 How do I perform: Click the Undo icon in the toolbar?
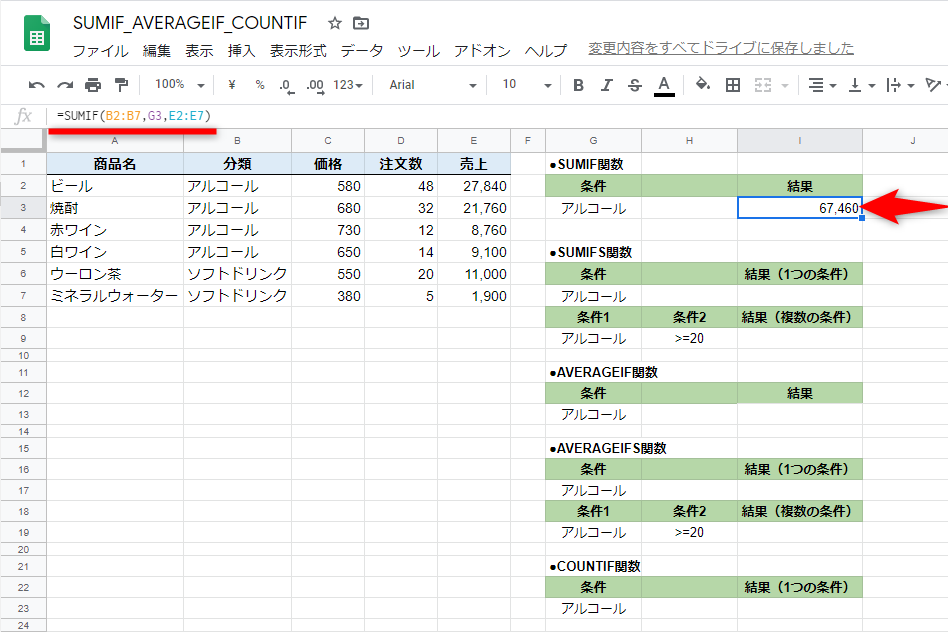pyautogui.click(x=34, y=85)
